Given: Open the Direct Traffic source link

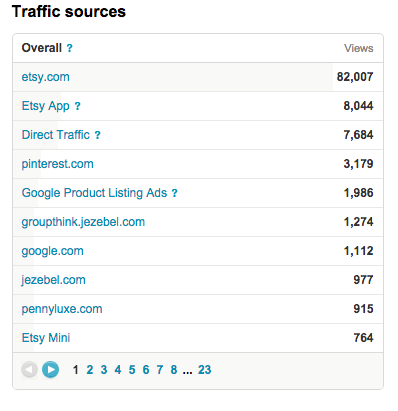Looking at the screenshot, I should pyautogui.click(x=56, y=135).
